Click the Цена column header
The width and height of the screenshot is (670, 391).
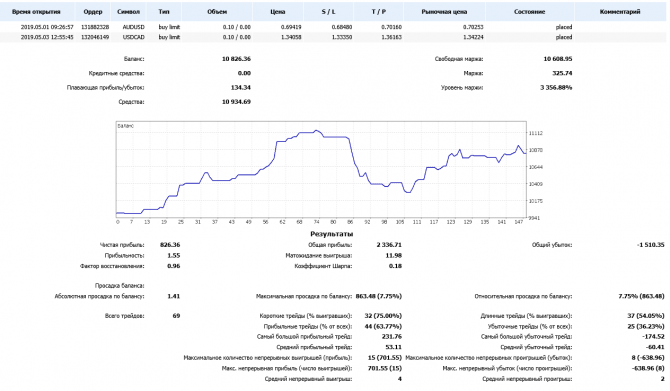tap(278, 12)
